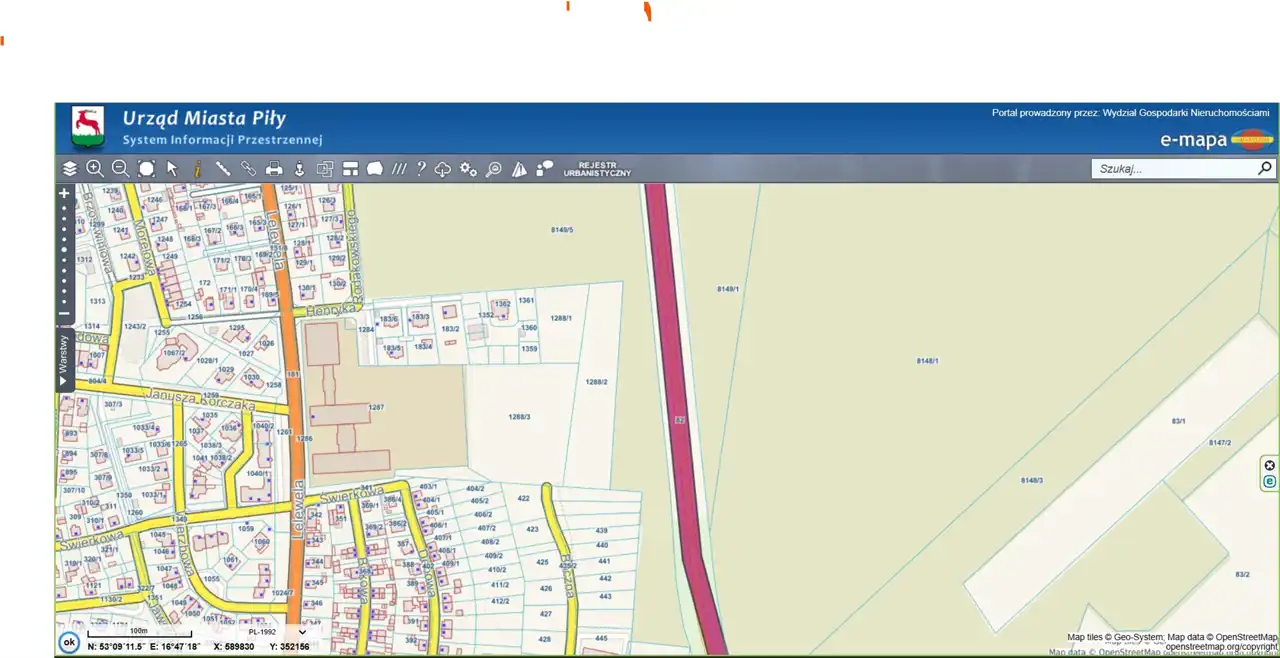The height and width of the screenshot is (658, 1280).
Task: Print the map using printer icon
Action: pyautogui.click(x=274, y=169)
